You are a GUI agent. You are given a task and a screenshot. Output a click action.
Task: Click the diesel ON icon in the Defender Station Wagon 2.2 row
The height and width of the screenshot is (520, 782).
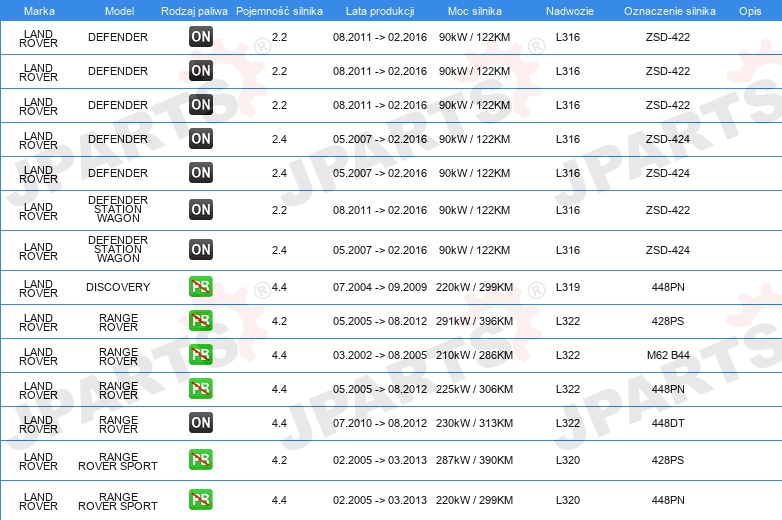click(x=201, y=210)
